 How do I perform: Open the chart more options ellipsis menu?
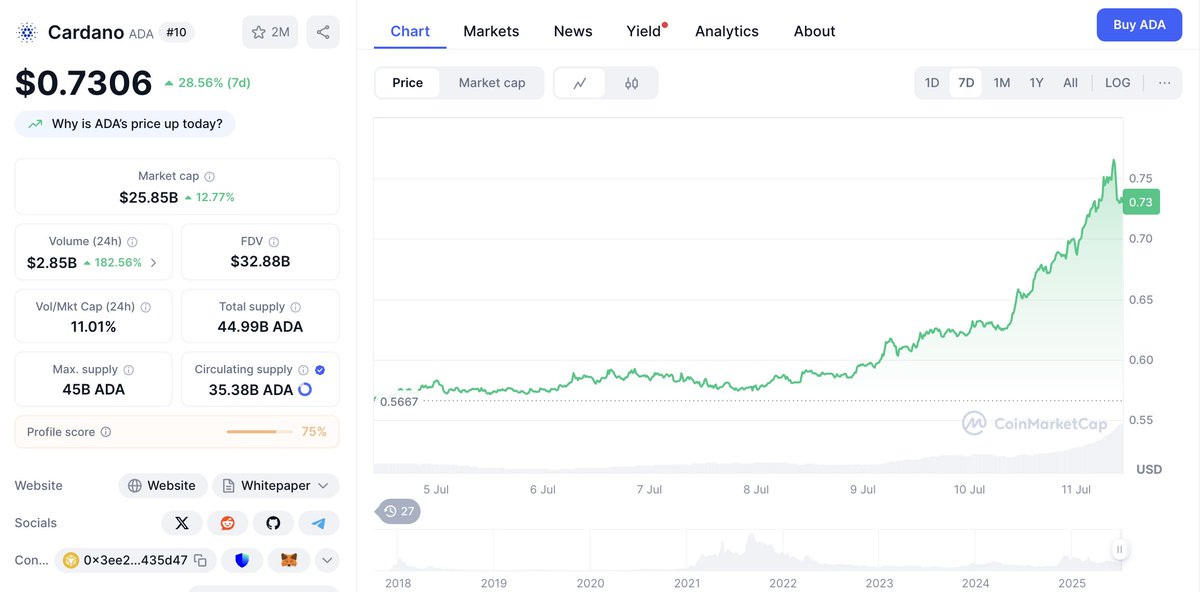pos(1165,83)
